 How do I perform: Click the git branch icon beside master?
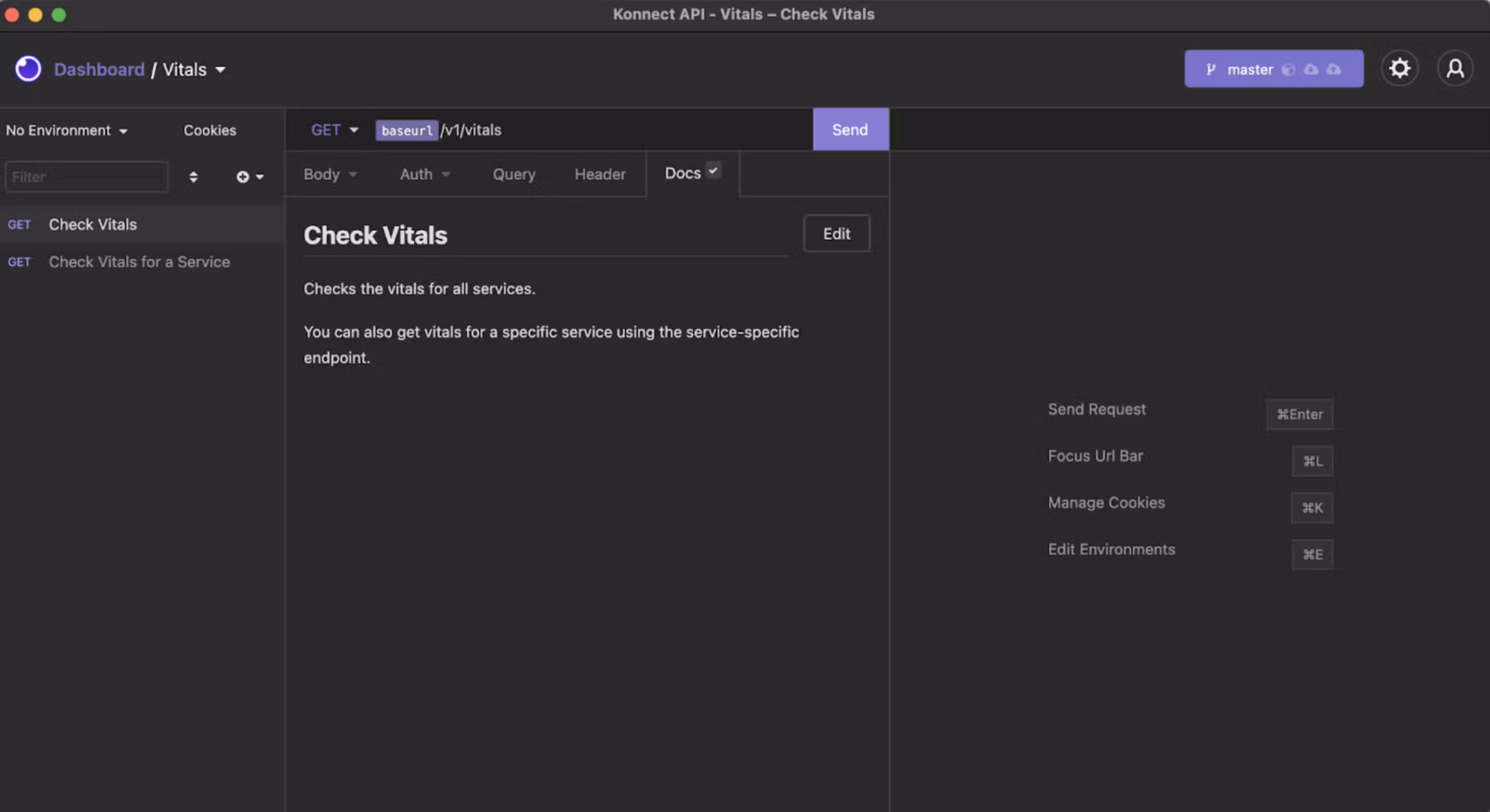1211,69
